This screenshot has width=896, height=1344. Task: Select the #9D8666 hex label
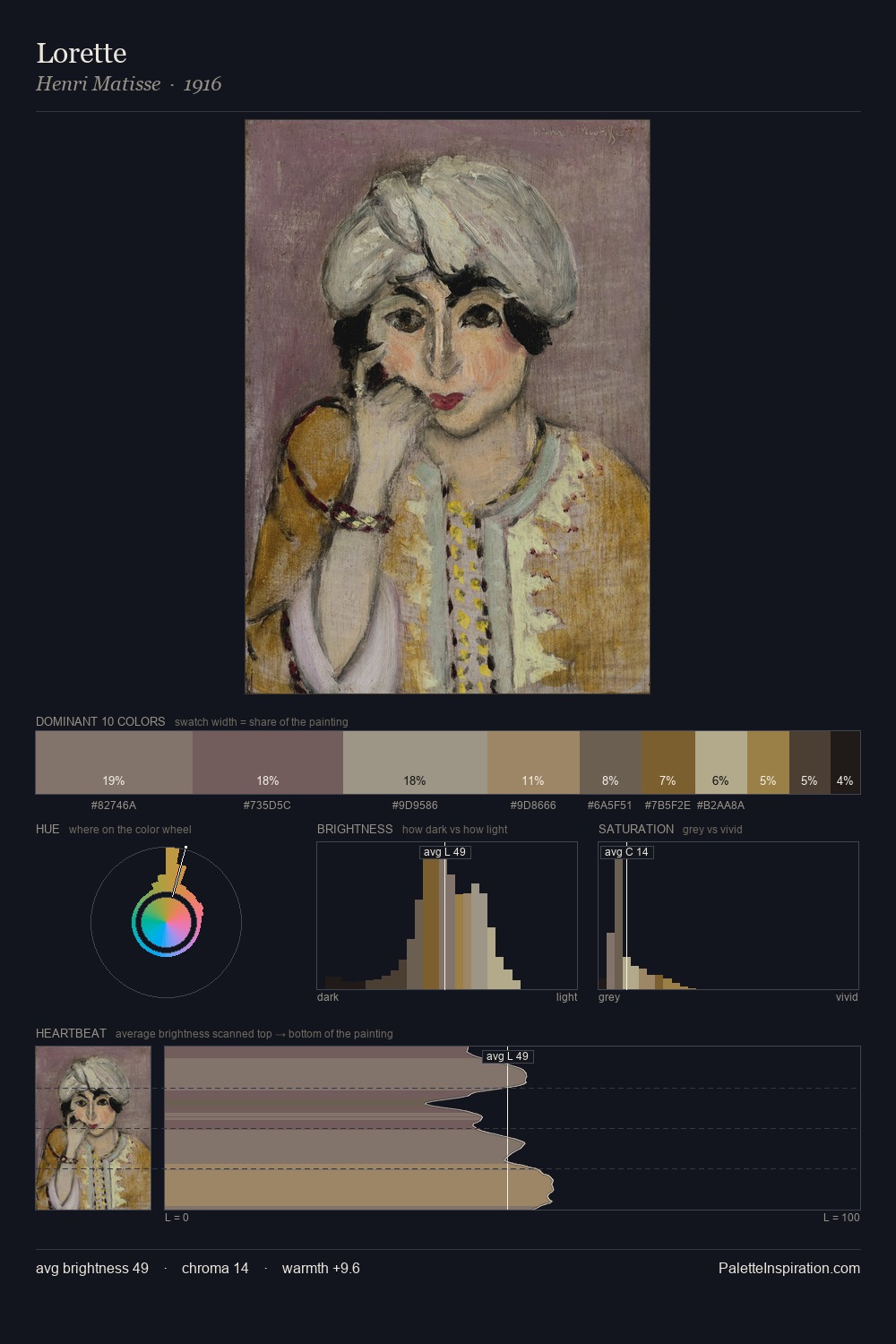(533, 806)
